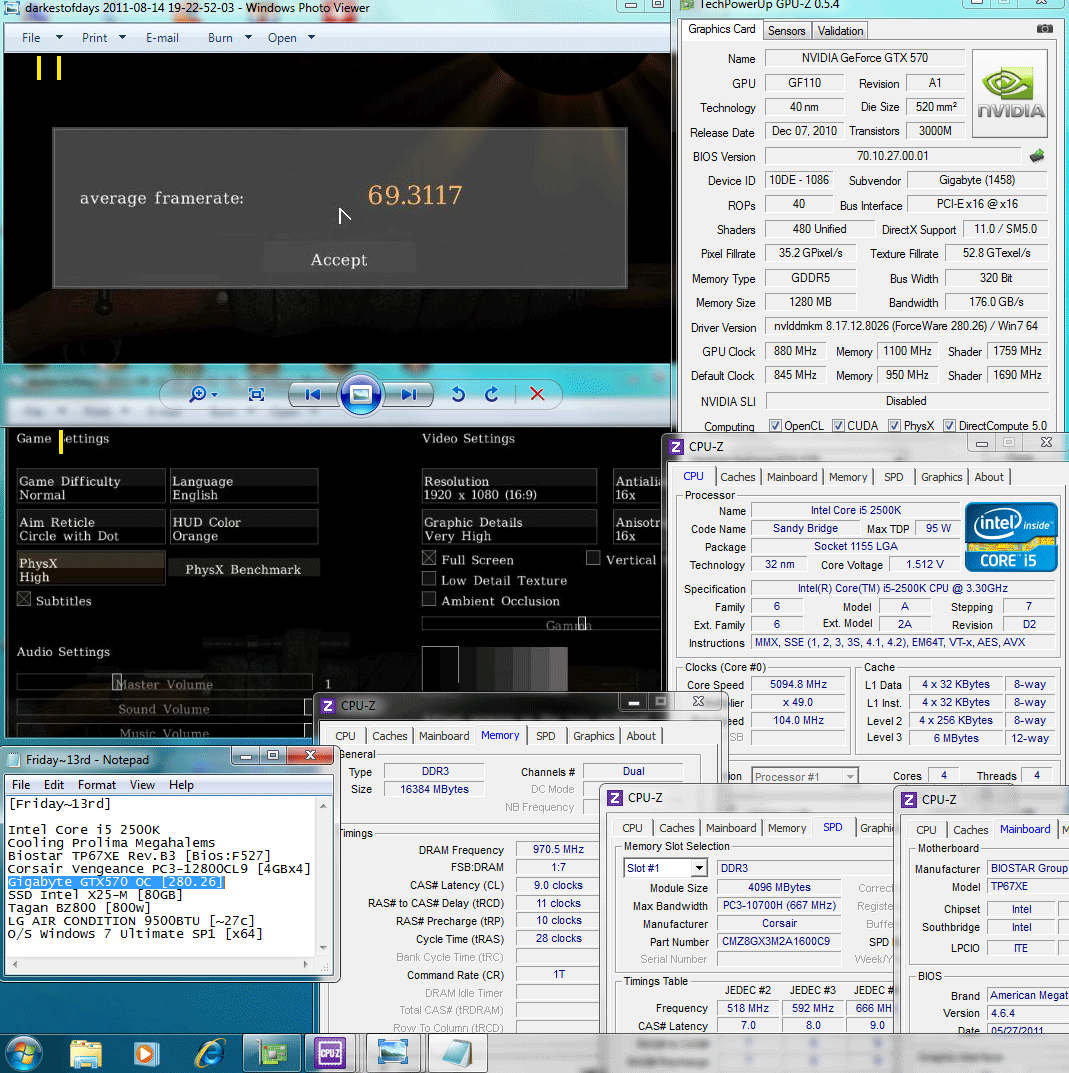Click the Accept button in benchmark dialog
The height and width of the screenshot is (1073, 1069).
(339, 260)
